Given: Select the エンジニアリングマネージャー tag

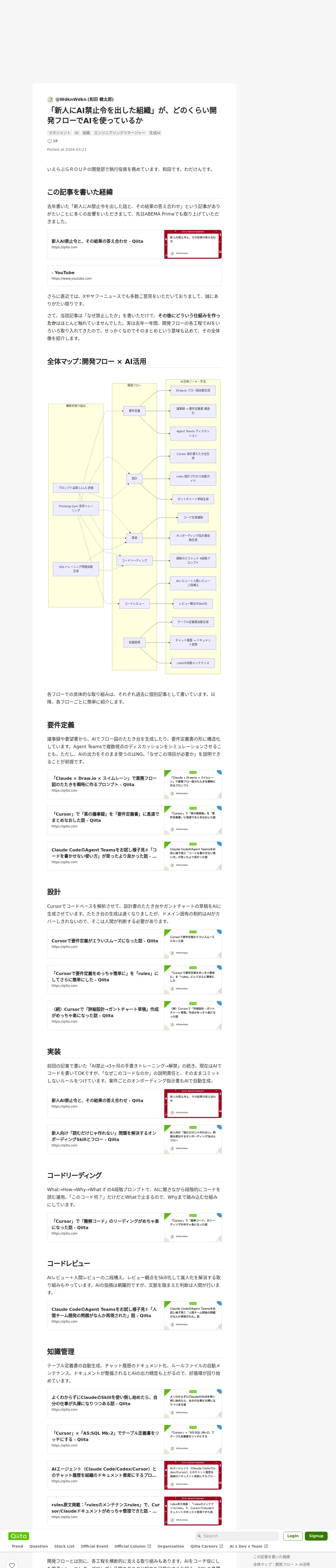Looking at the screenshot, I should tap(120, 133).
